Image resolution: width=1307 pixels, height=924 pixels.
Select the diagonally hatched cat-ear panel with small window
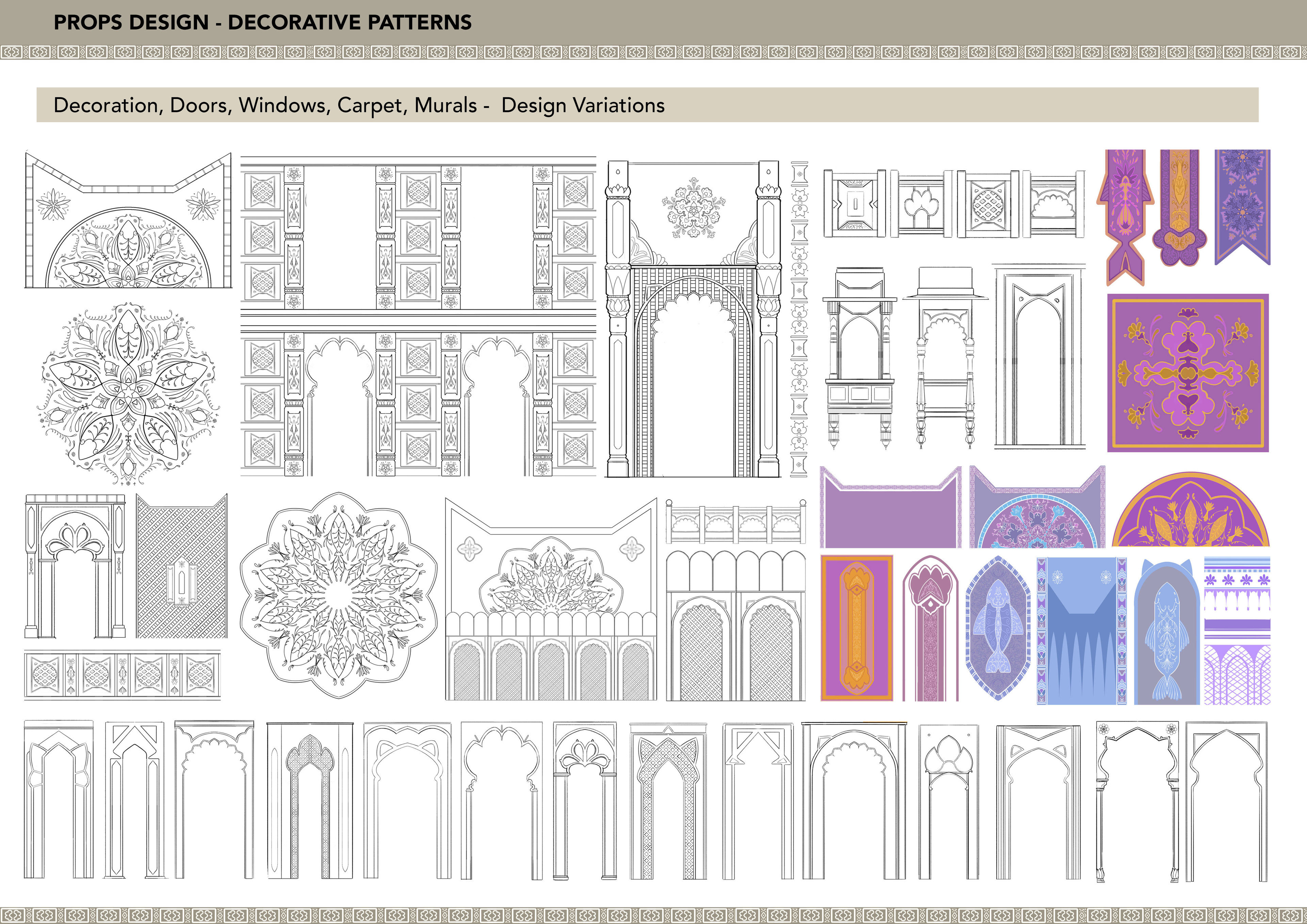[x=181, y=565]
